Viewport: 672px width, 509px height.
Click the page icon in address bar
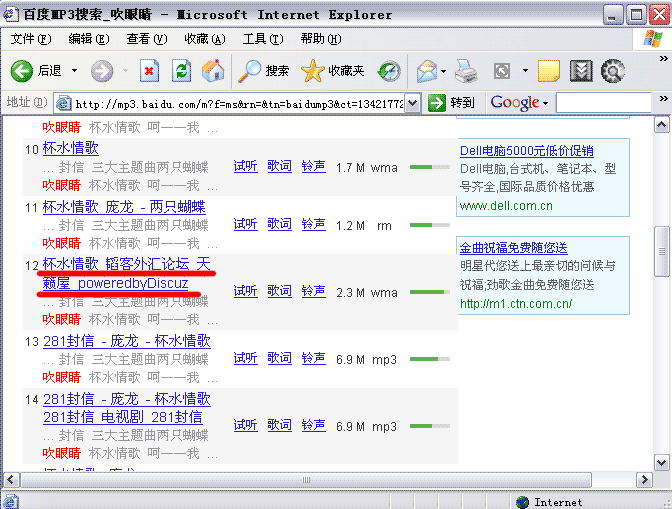(63, 103)
